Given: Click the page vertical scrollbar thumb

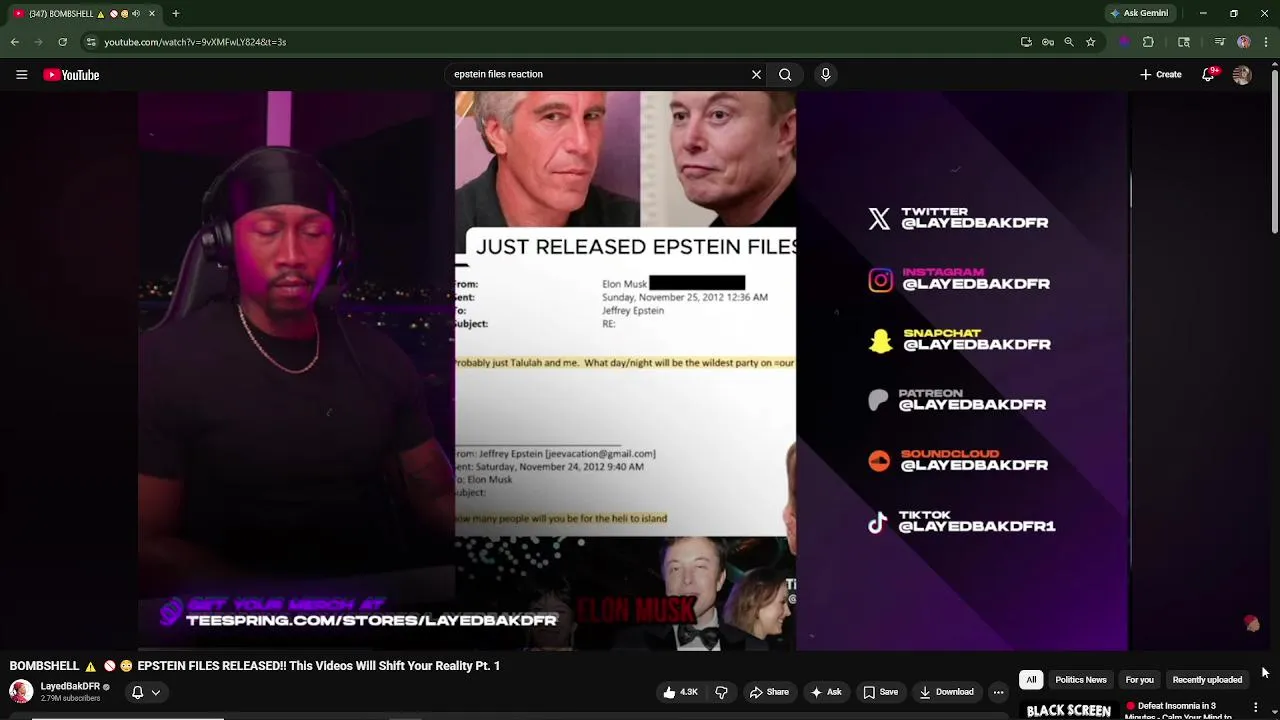Looking at the screenshot, I should [x=1274, y=150].
